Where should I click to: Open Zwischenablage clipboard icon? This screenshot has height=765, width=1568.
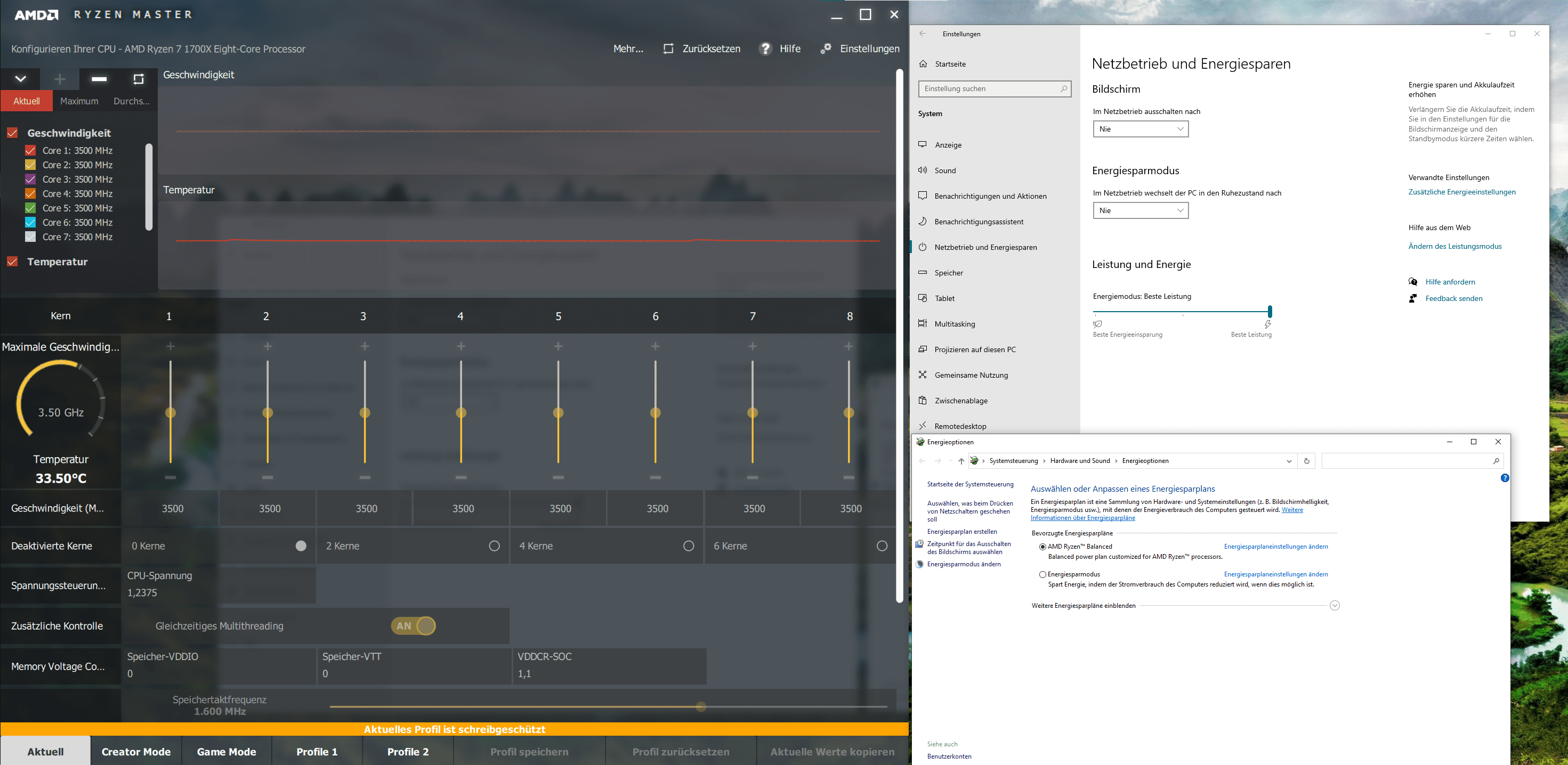[923, 401]
